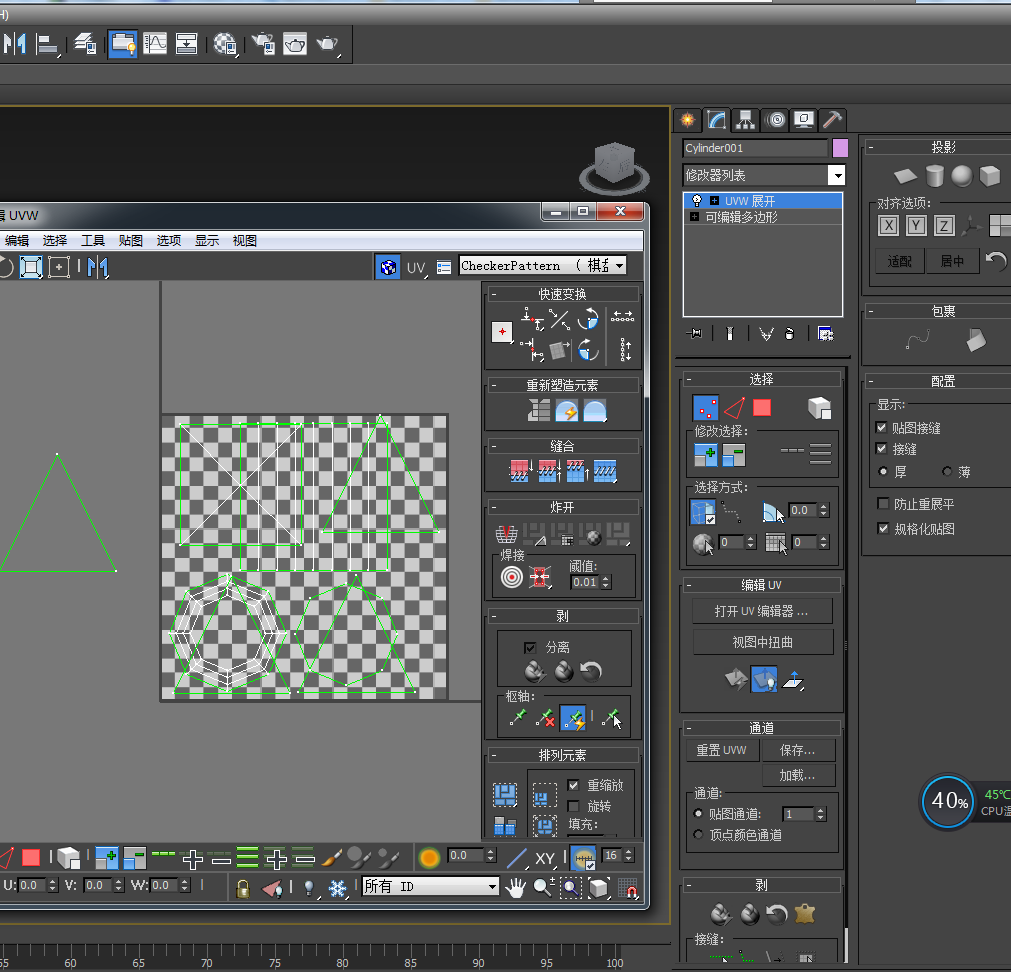Image resolution: width=1011 pixels, height=972 pixels.
Task: Uncheck the 贴图接缝 checkbox
Action: tap(883, 427)
